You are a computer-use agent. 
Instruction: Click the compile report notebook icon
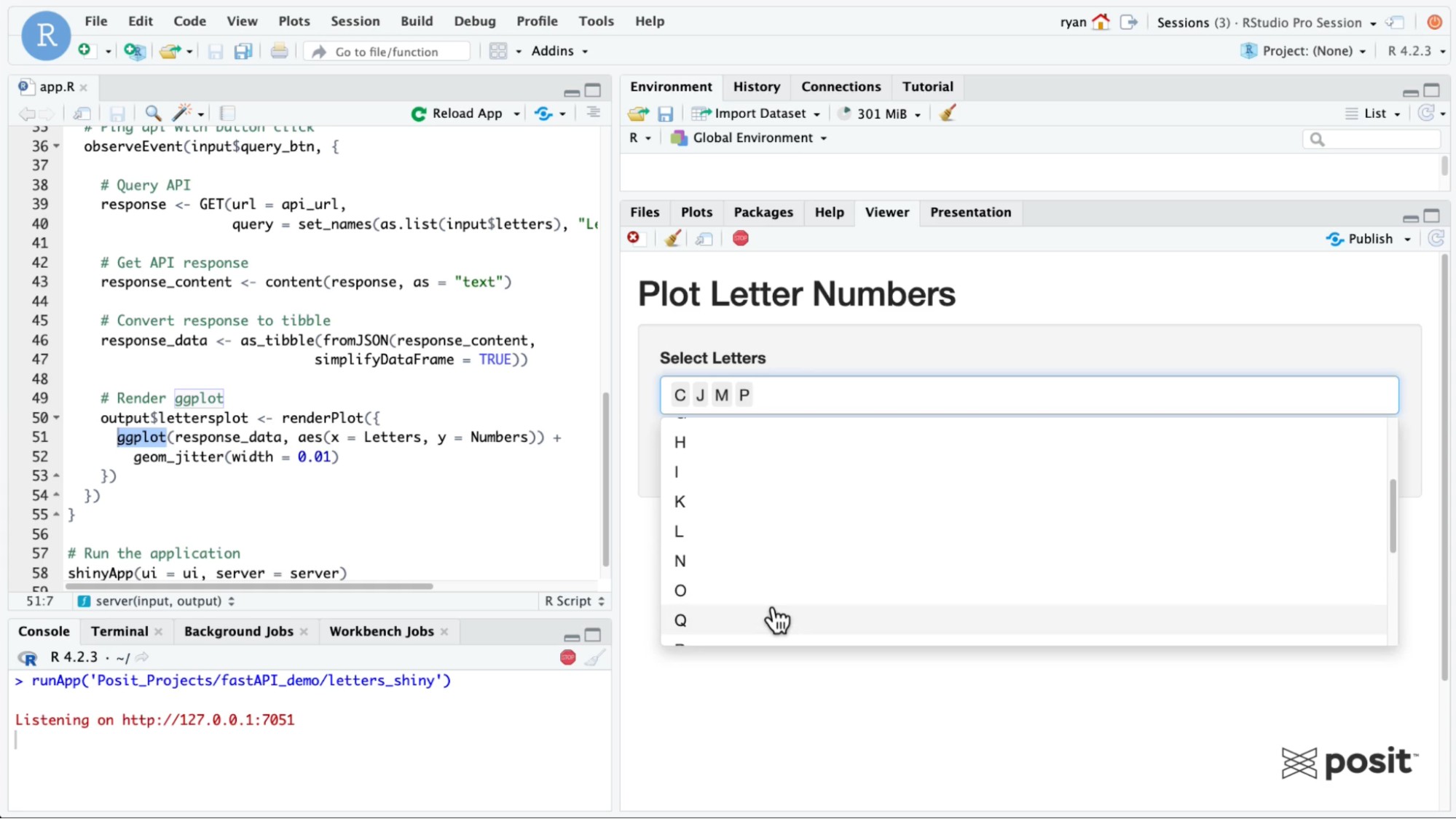(228, 113)
